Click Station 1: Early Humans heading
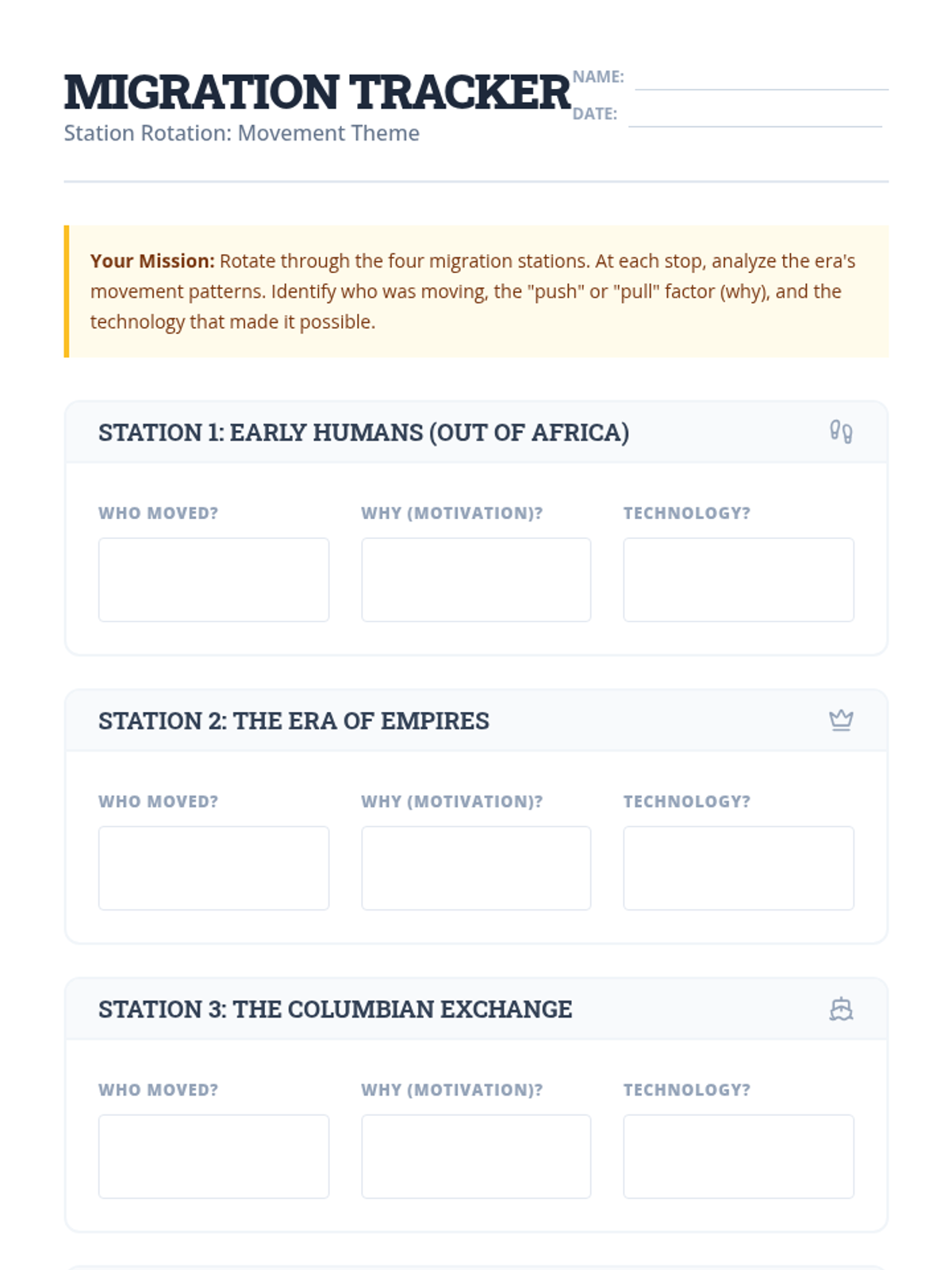952x1270 pixels. tap(363, 433)
